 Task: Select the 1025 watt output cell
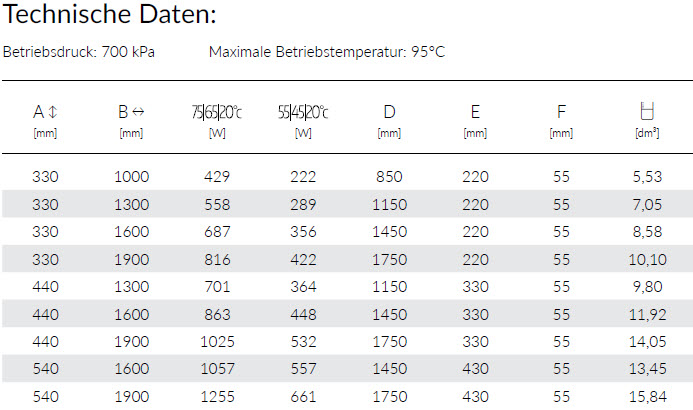point(217,342)
